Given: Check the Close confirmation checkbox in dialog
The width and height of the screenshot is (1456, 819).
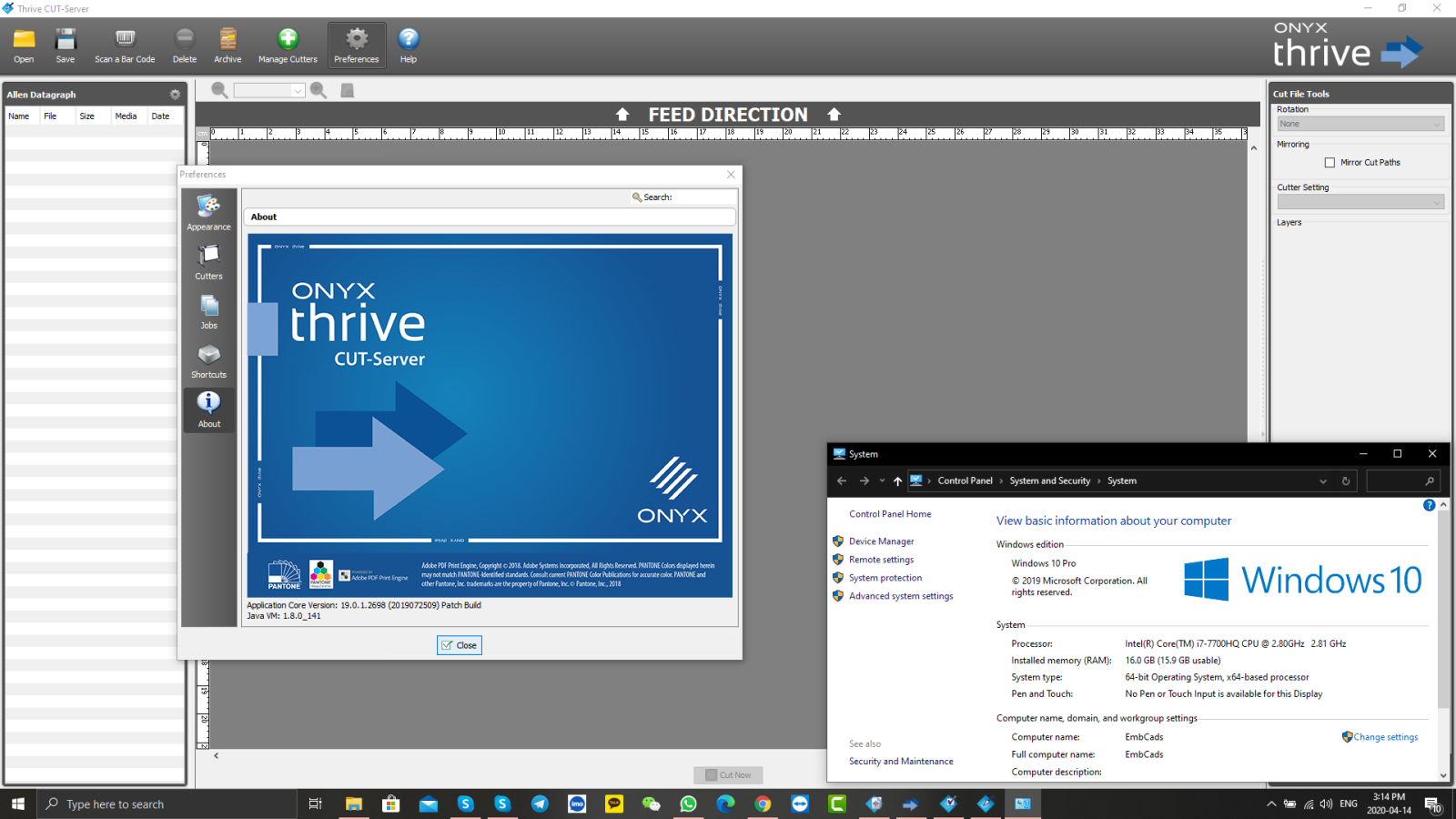Looking at the screenshot, I should coord(445,645).
